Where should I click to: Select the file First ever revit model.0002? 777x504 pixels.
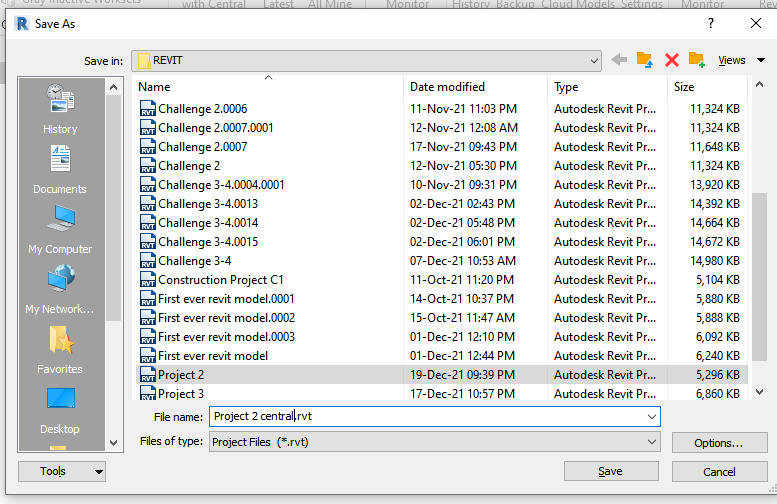226,318
